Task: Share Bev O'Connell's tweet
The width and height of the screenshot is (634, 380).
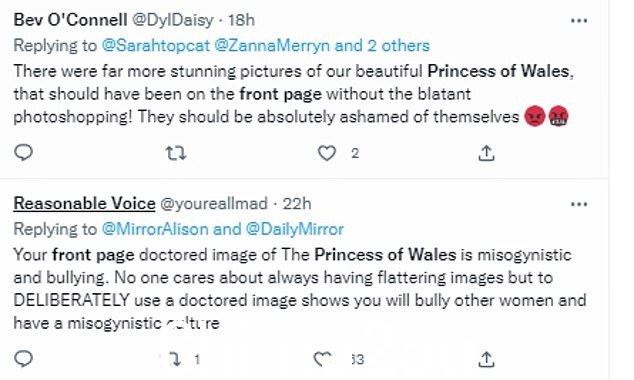Action: tap(486, 153)
